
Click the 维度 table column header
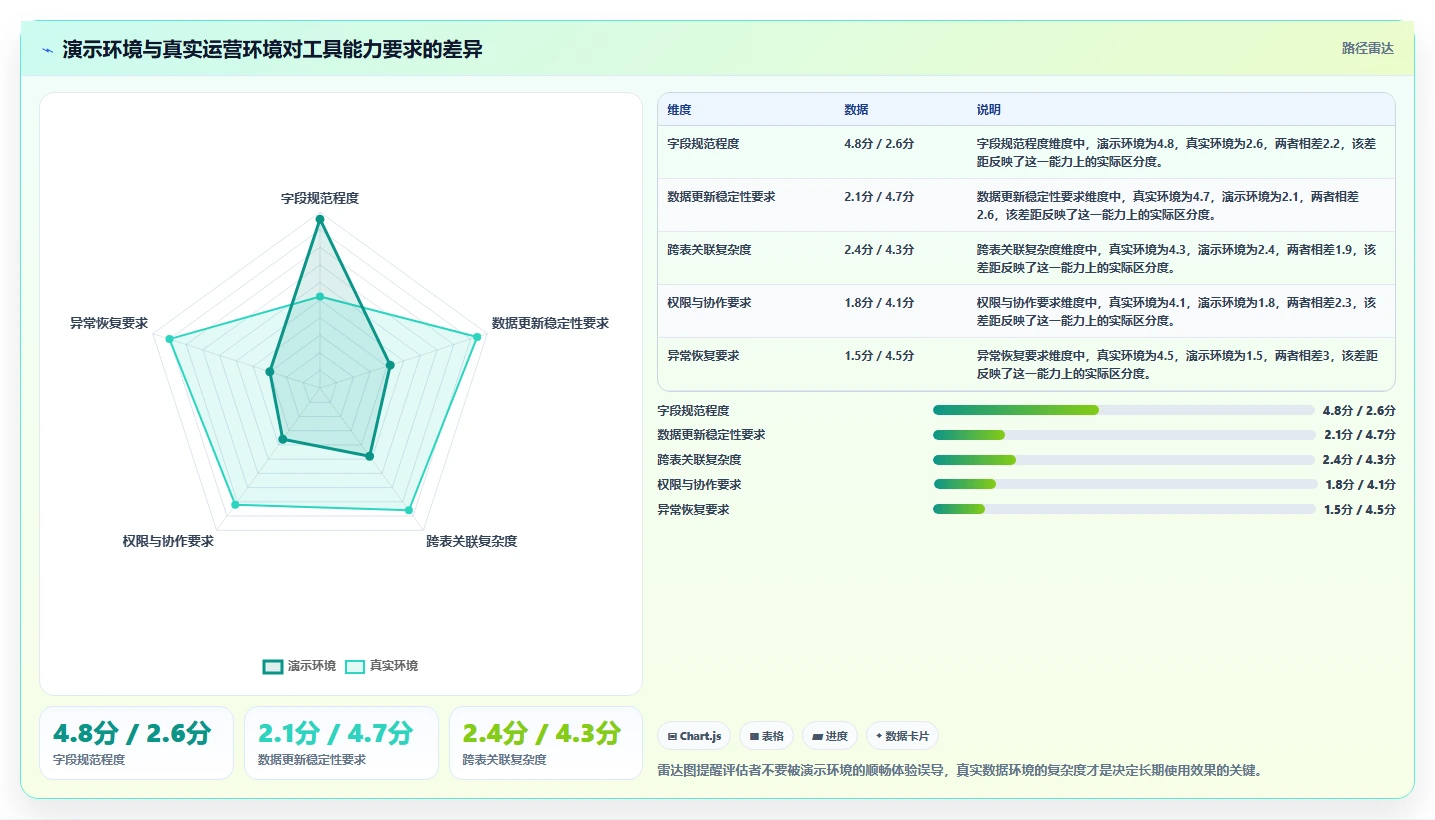679,110
